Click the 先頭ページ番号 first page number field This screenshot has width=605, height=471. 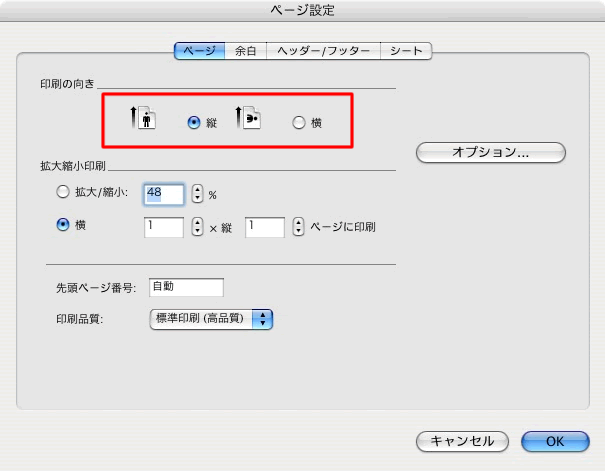coord(185,288)
